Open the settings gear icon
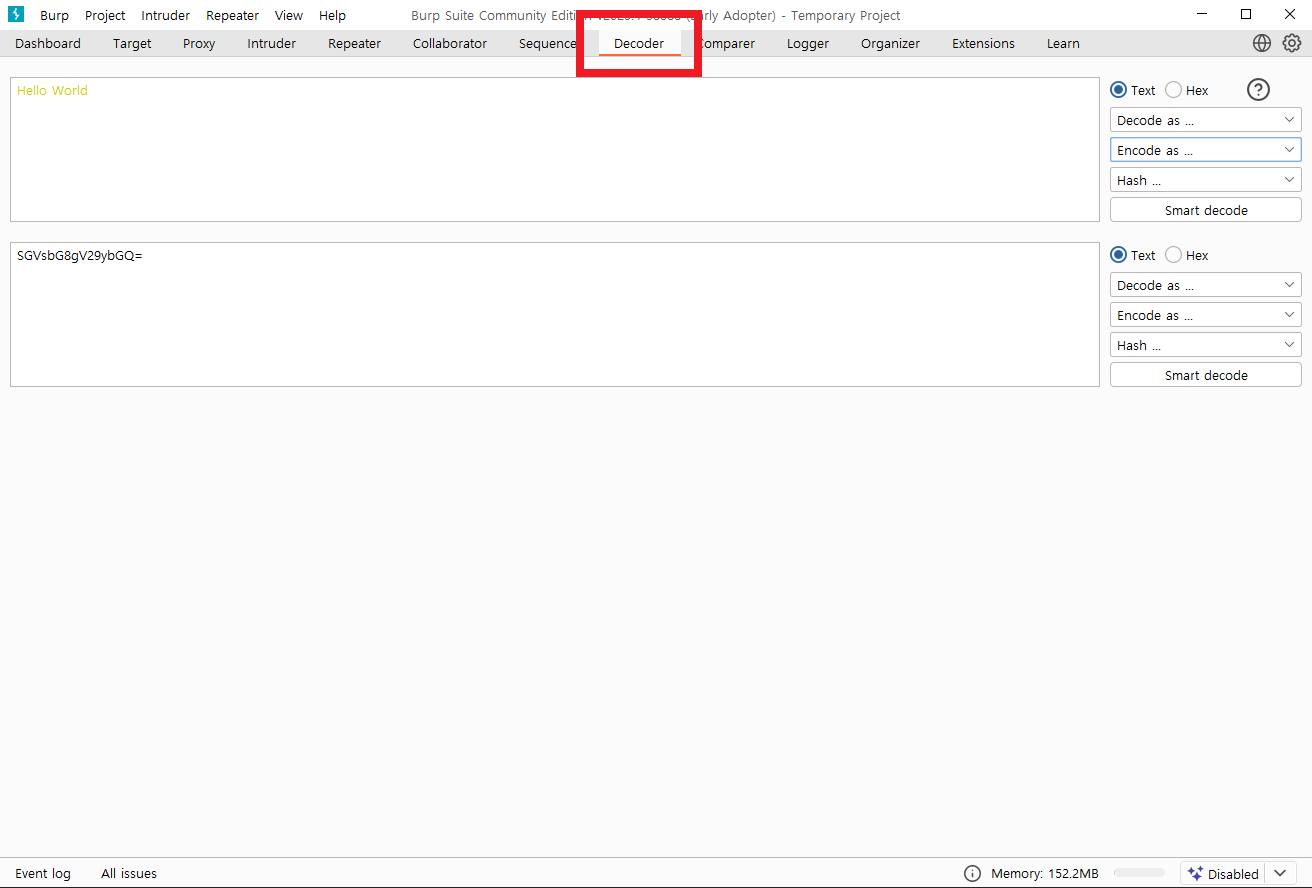Screen dimensions: 1312x888 click(1292, 43)
